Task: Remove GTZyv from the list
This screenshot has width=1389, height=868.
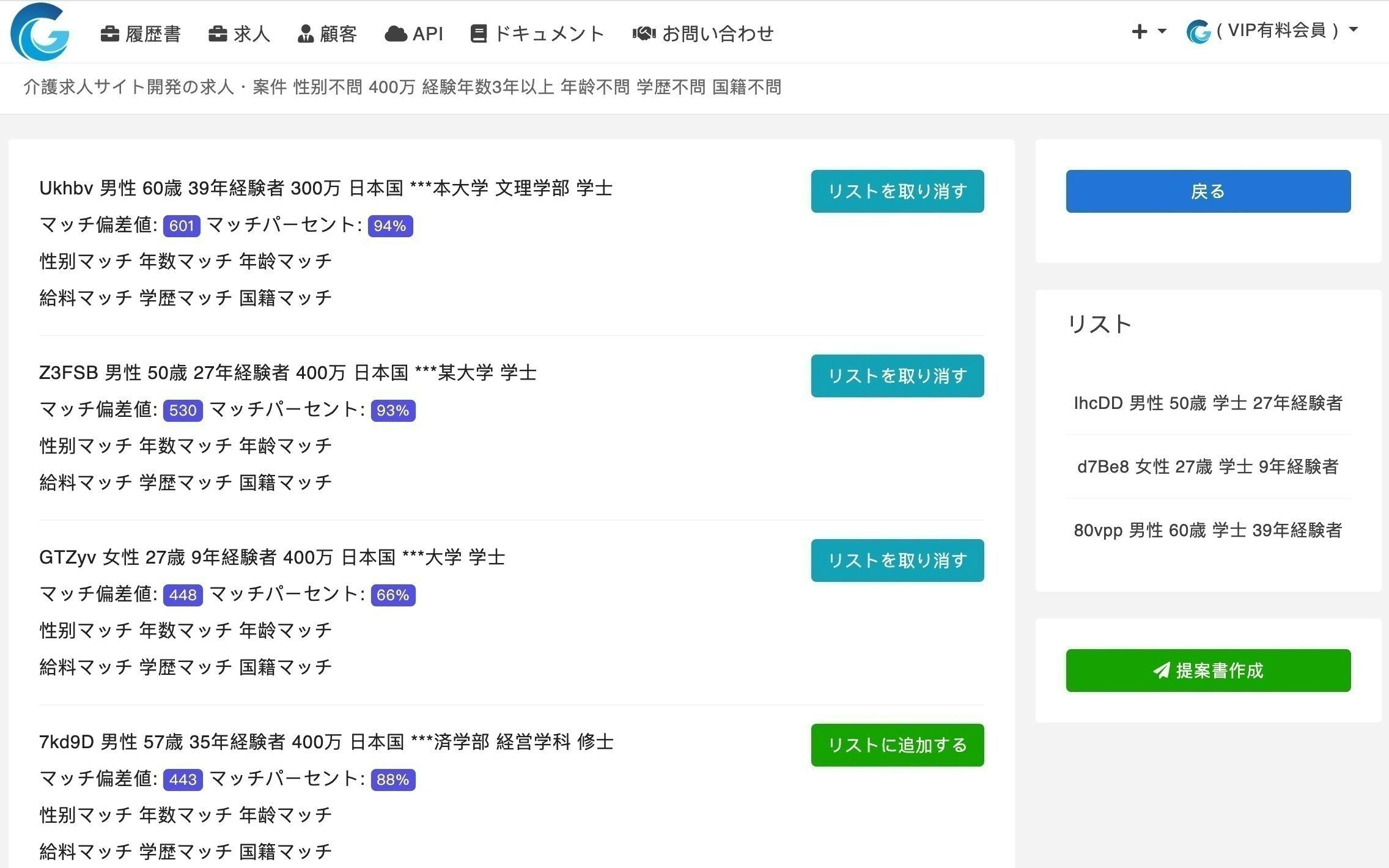Action: point(897,561)
